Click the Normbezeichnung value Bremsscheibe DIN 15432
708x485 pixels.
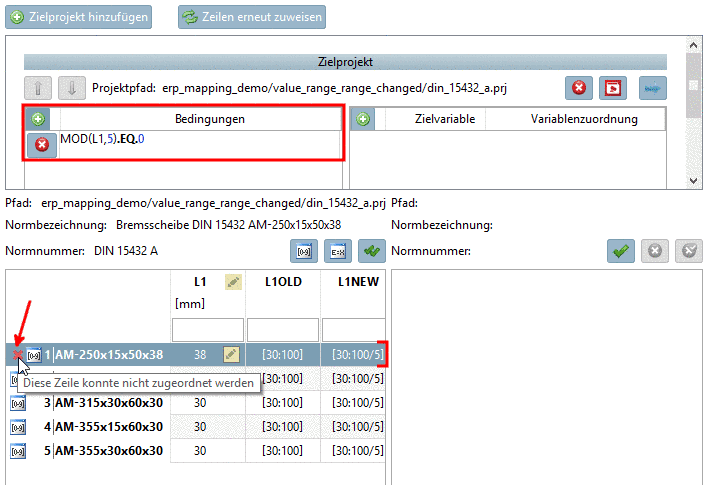point(228,225)
